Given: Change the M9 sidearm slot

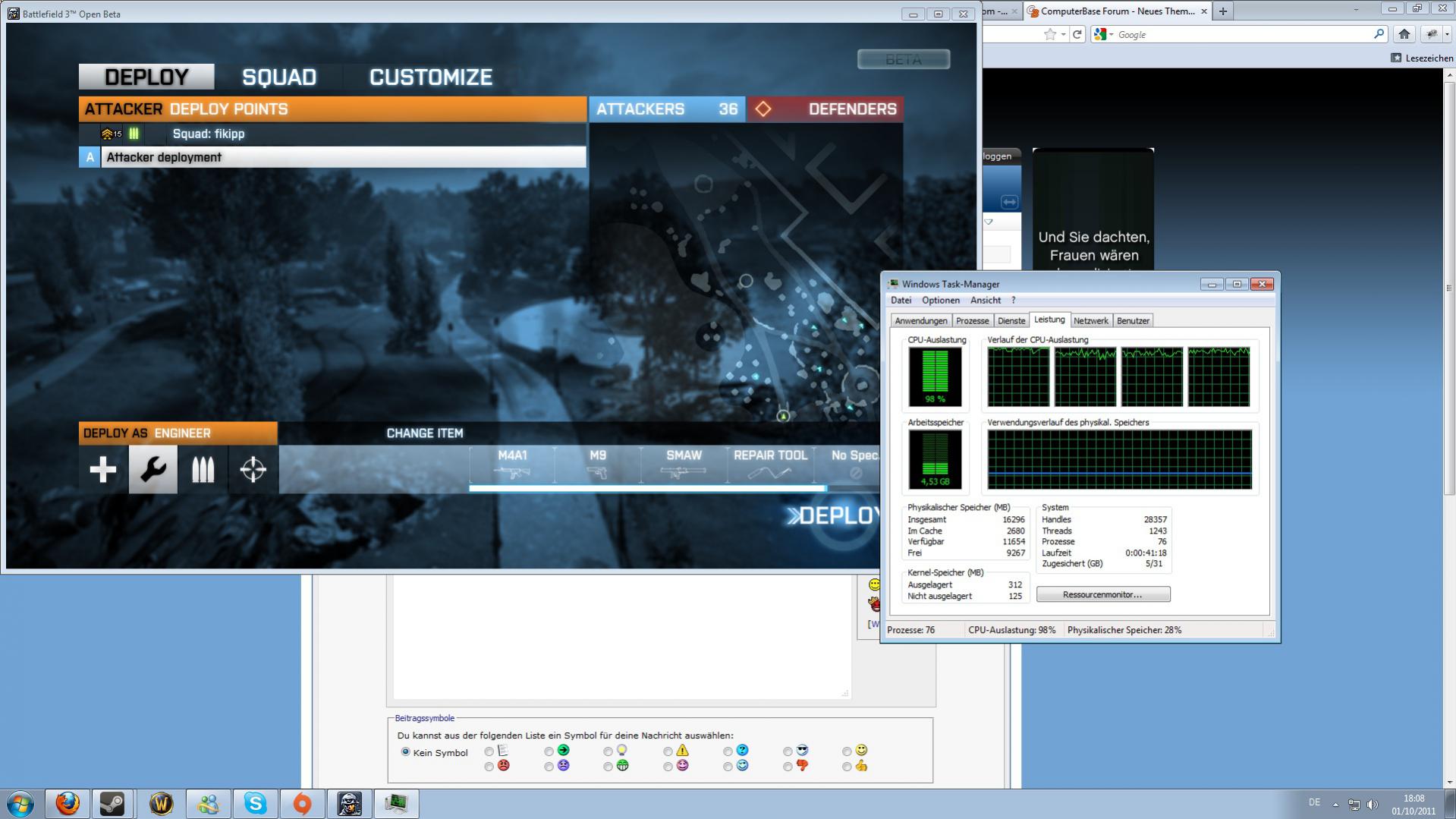Looking at the screenshot, I should click(598, 465).
